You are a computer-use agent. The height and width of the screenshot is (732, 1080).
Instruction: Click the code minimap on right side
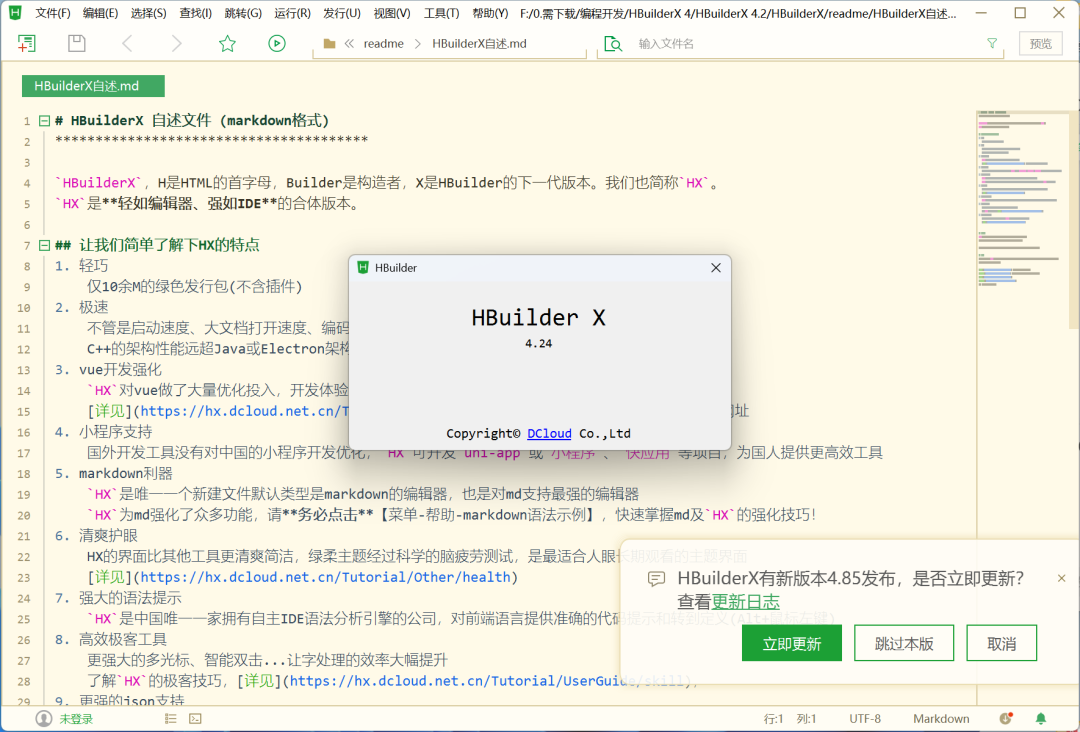point(1024,200)
